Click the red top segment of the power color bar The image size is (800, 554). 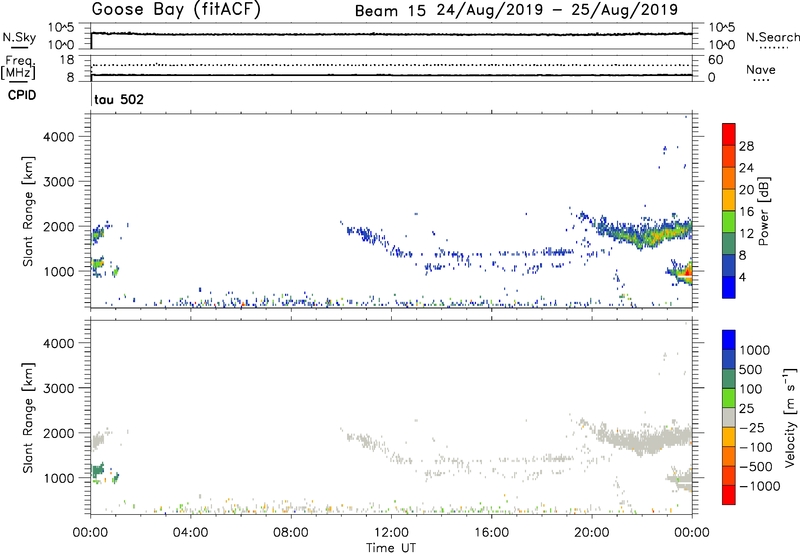[x=729, y=134]
